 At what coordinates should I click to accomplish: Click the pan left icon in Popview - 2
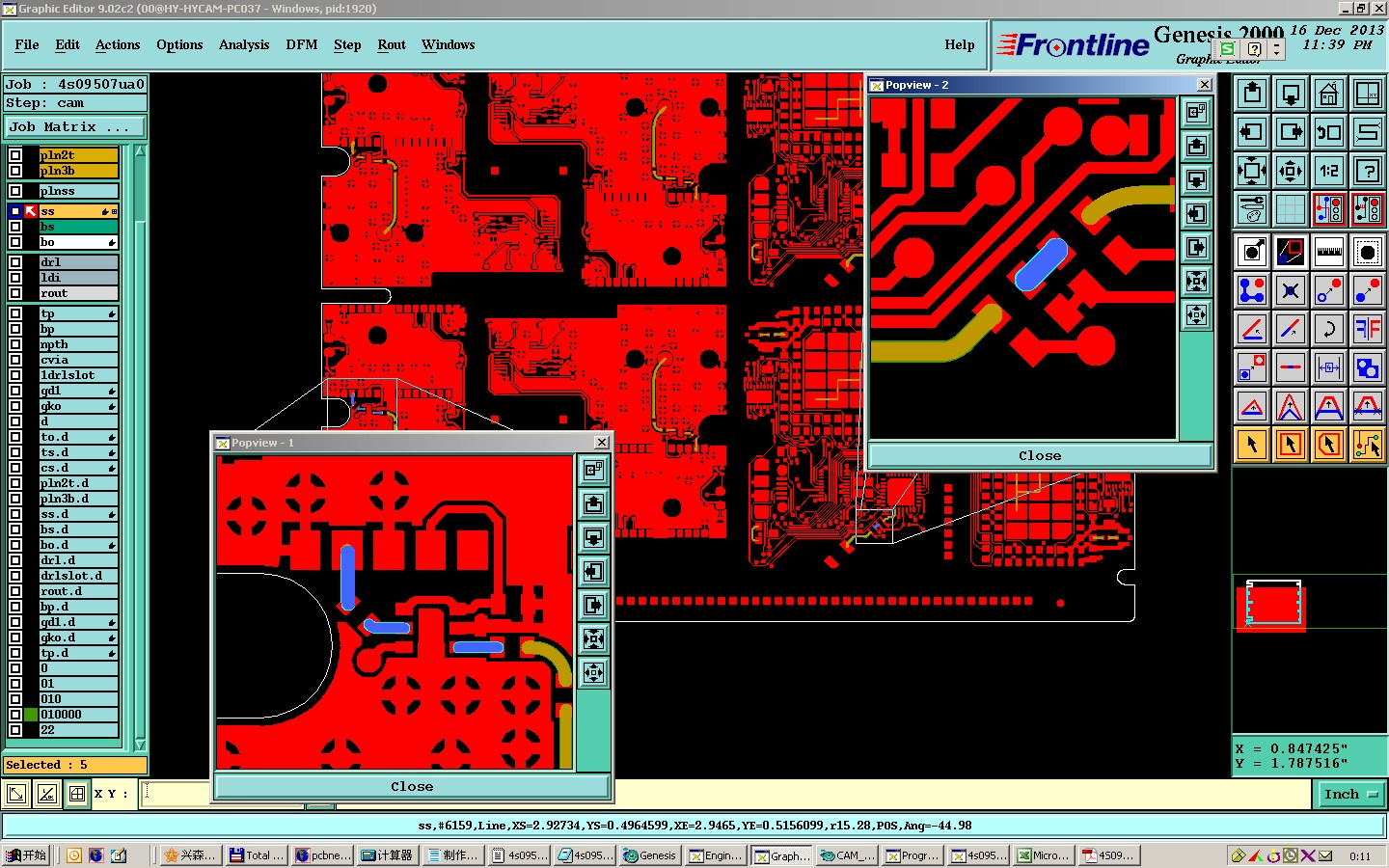coord(1196,214)
